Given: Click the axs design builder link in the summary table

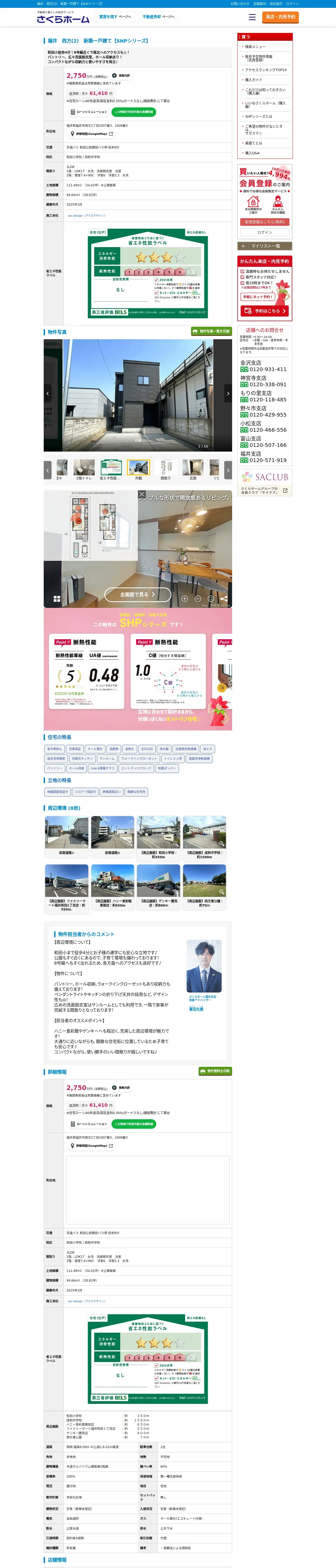Looking at the screenshot, I should (x=86, y=216).
